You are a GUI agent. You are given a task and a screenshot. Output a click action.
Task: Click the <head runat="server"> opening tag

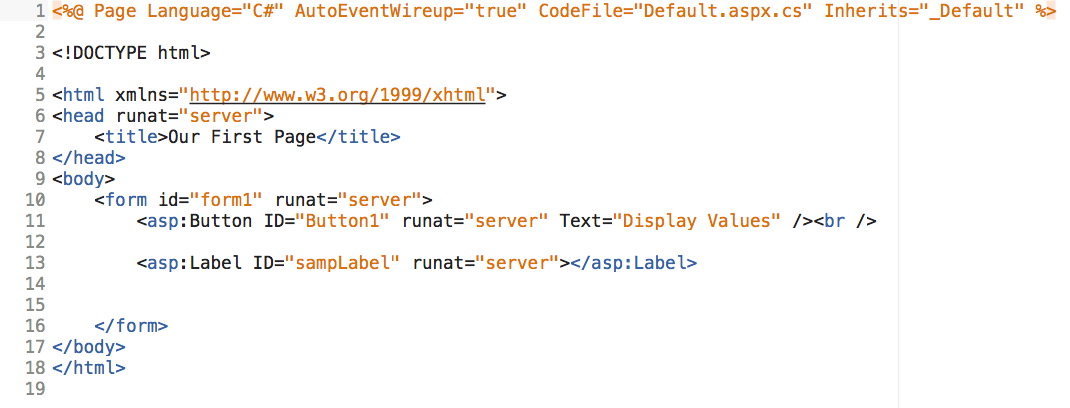tap(163, 115)
